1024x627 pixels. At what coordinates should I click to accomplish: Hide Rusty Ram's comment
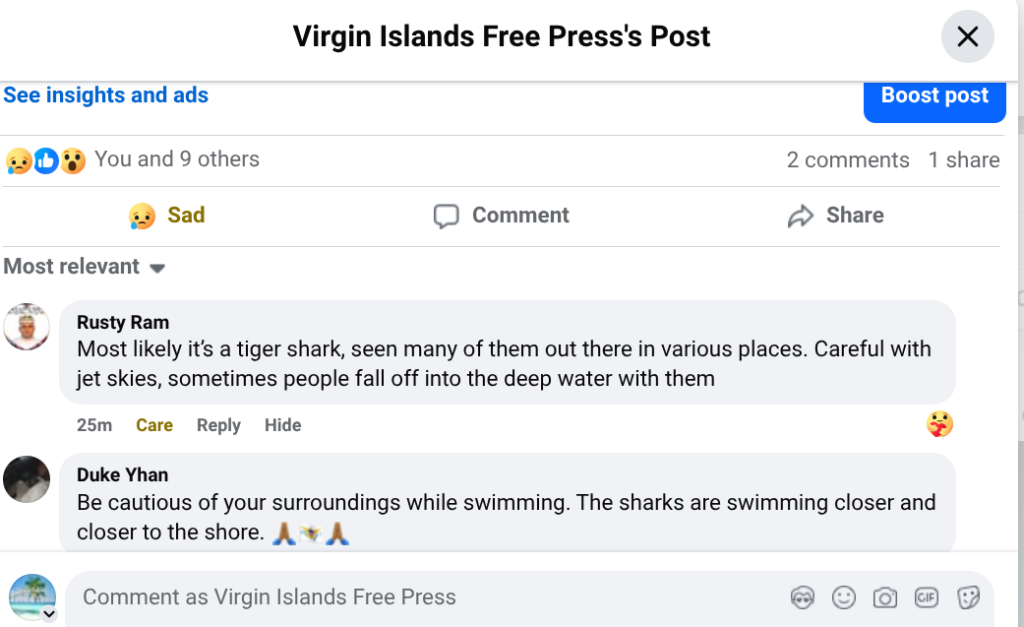tap(282, 425)
